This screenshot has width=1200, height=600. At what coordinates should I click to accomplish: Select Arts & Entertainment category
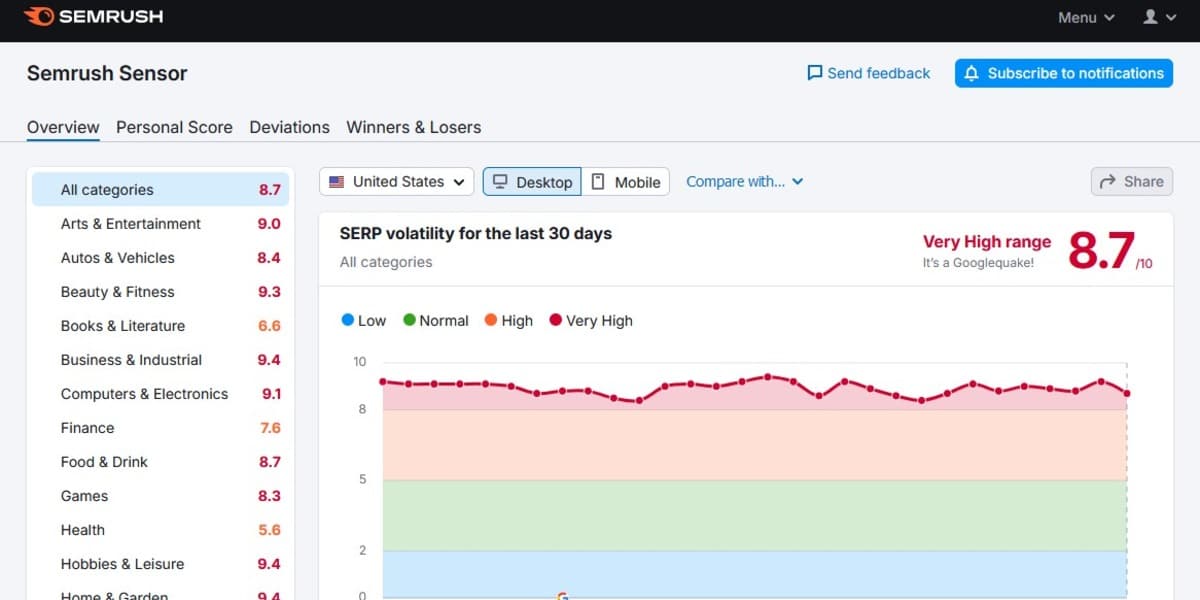coord(160,224)
